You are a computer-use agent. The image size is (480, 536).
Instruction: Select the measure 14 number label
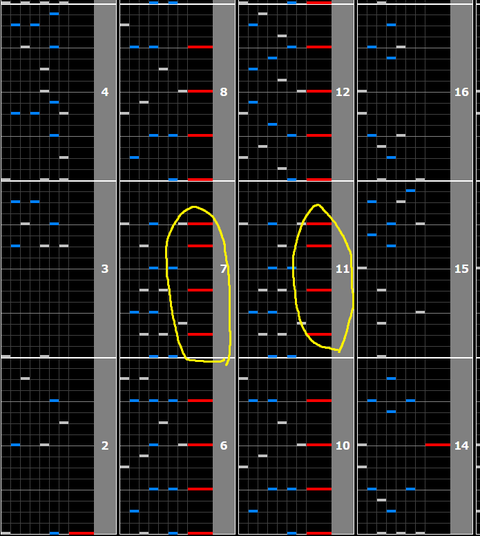point(462,446)
